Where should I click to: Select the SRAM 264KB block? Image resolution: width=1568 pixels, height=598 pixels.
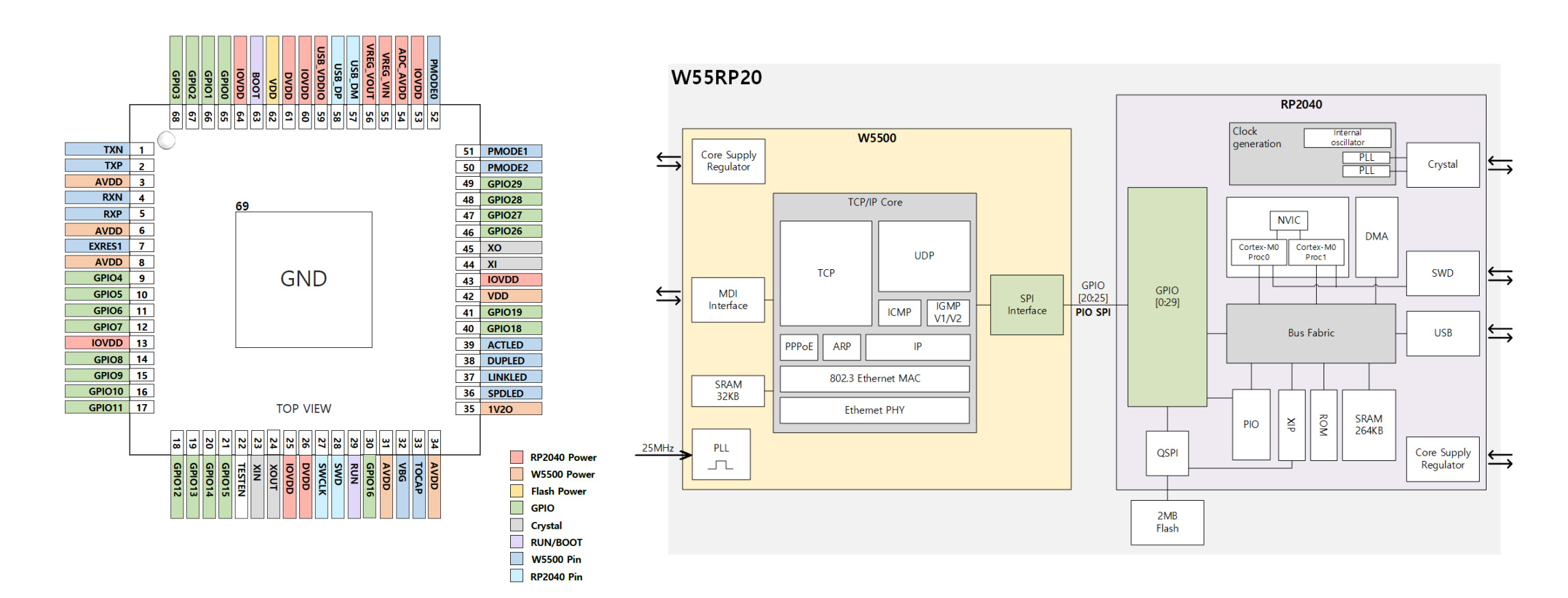click(1369, 425)
